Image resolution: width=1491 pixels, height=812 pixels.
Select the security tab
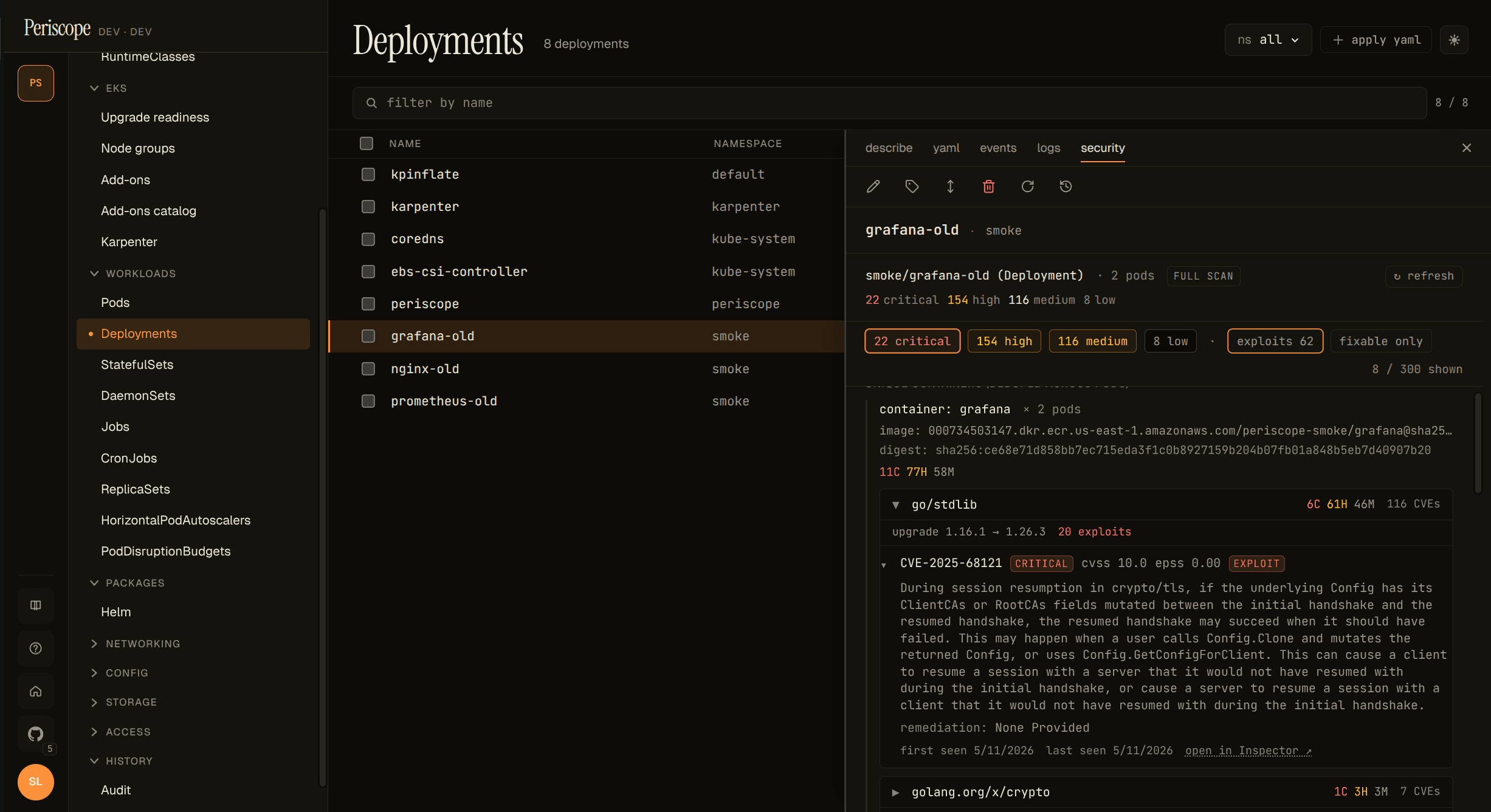tap(1103, 148)
